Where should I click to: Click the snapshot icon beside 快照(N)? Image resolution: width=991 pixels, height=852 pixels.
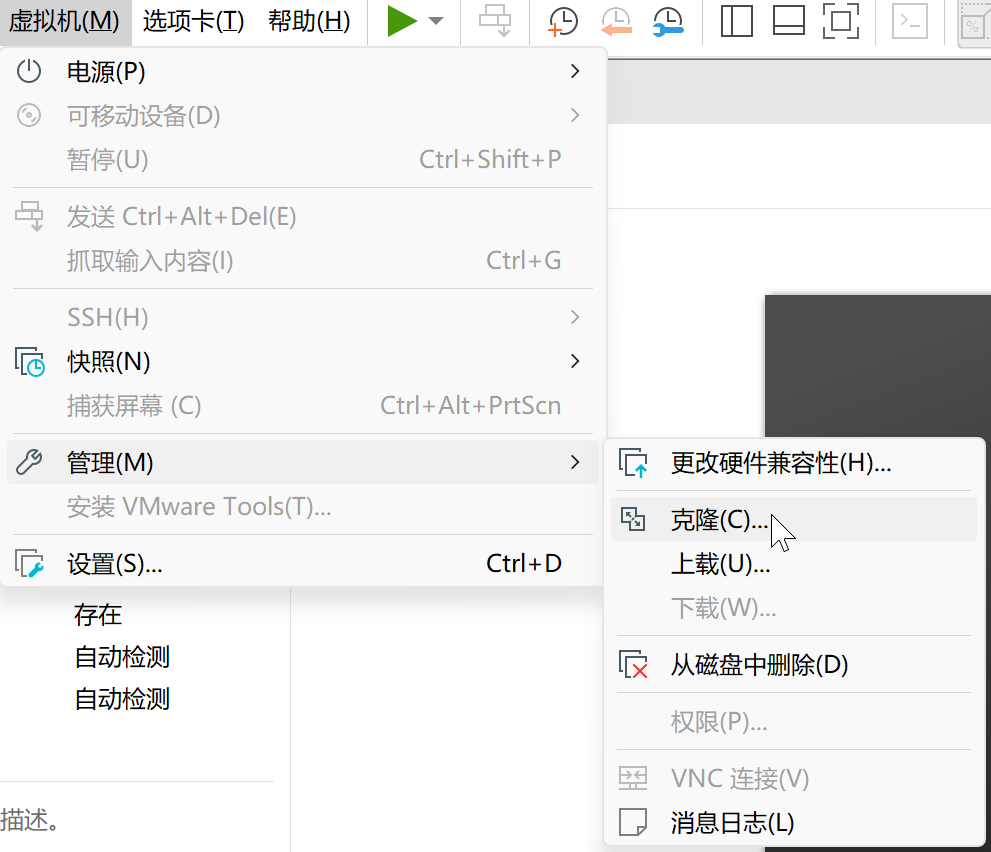pos(30,362)
